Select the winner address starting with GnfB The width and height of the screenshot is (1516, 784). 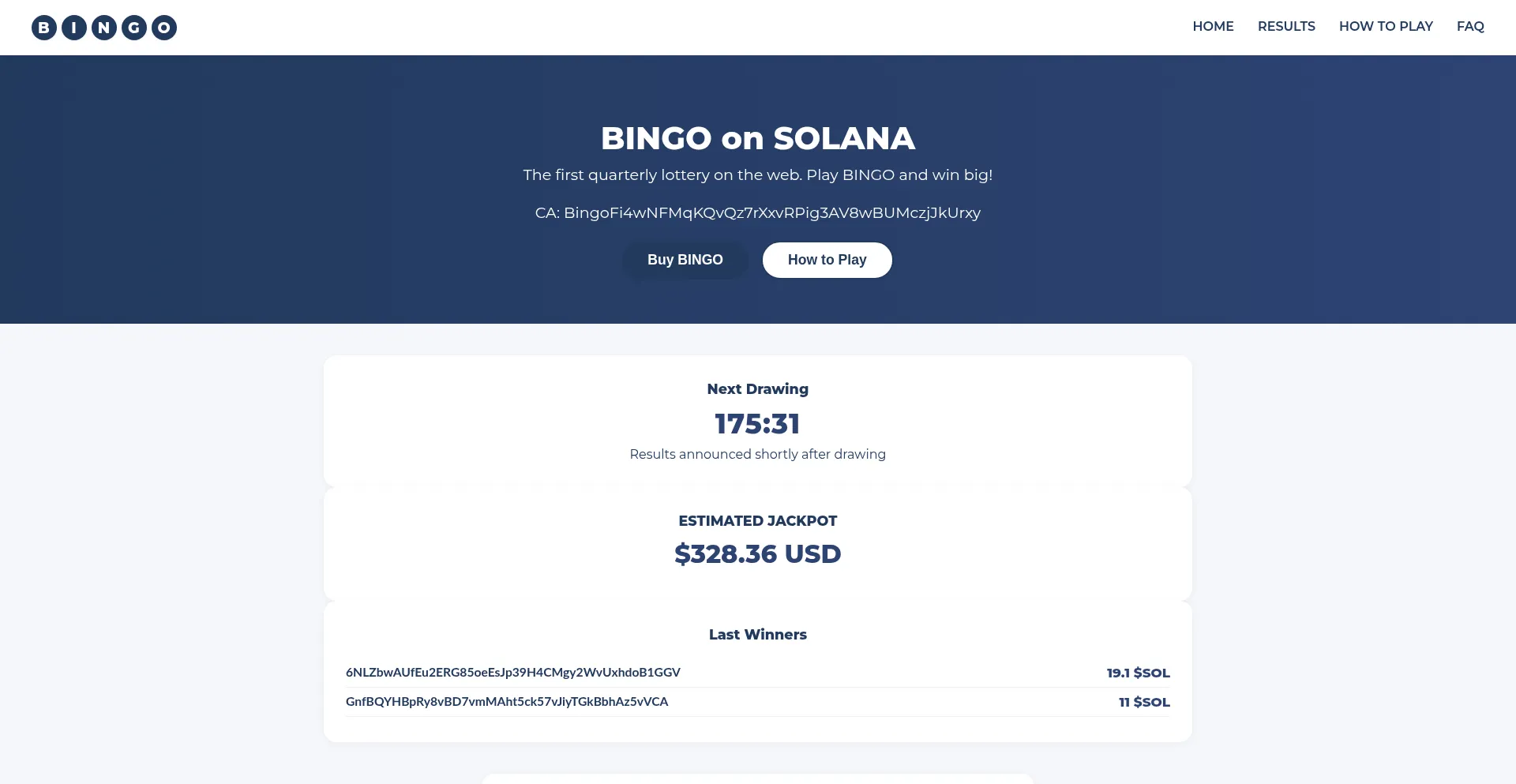pos(507,702)
